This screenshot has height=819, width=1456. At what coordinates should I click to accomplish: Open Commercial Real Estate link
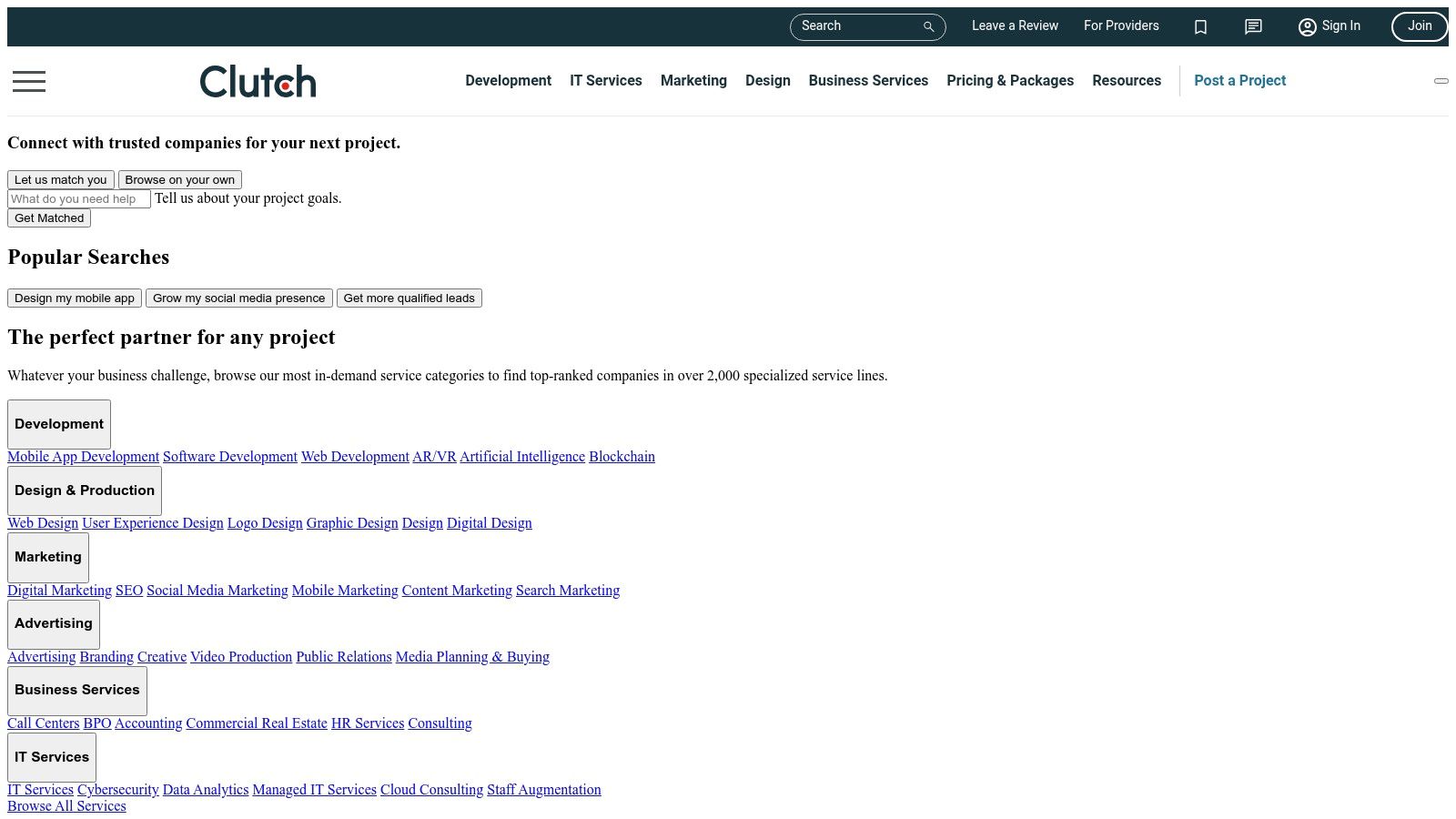257,723
